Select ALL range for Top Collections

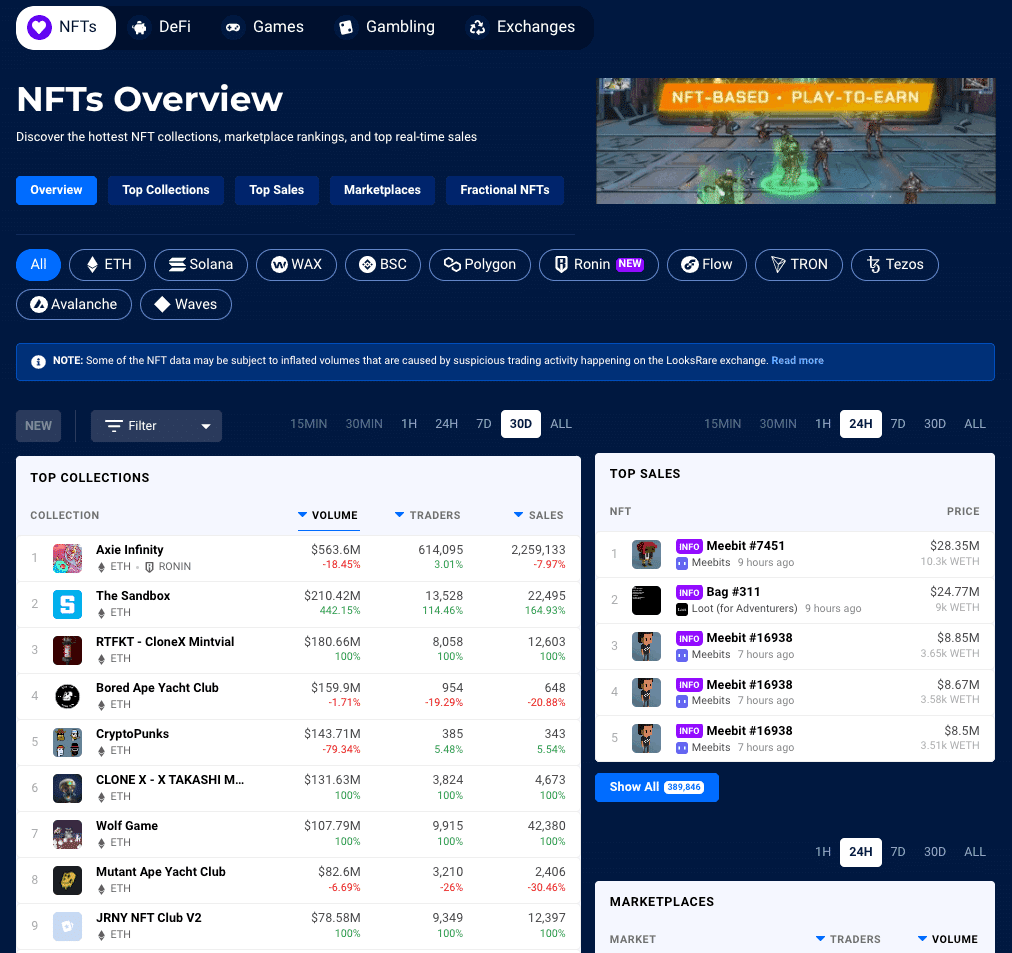[561, 424]
